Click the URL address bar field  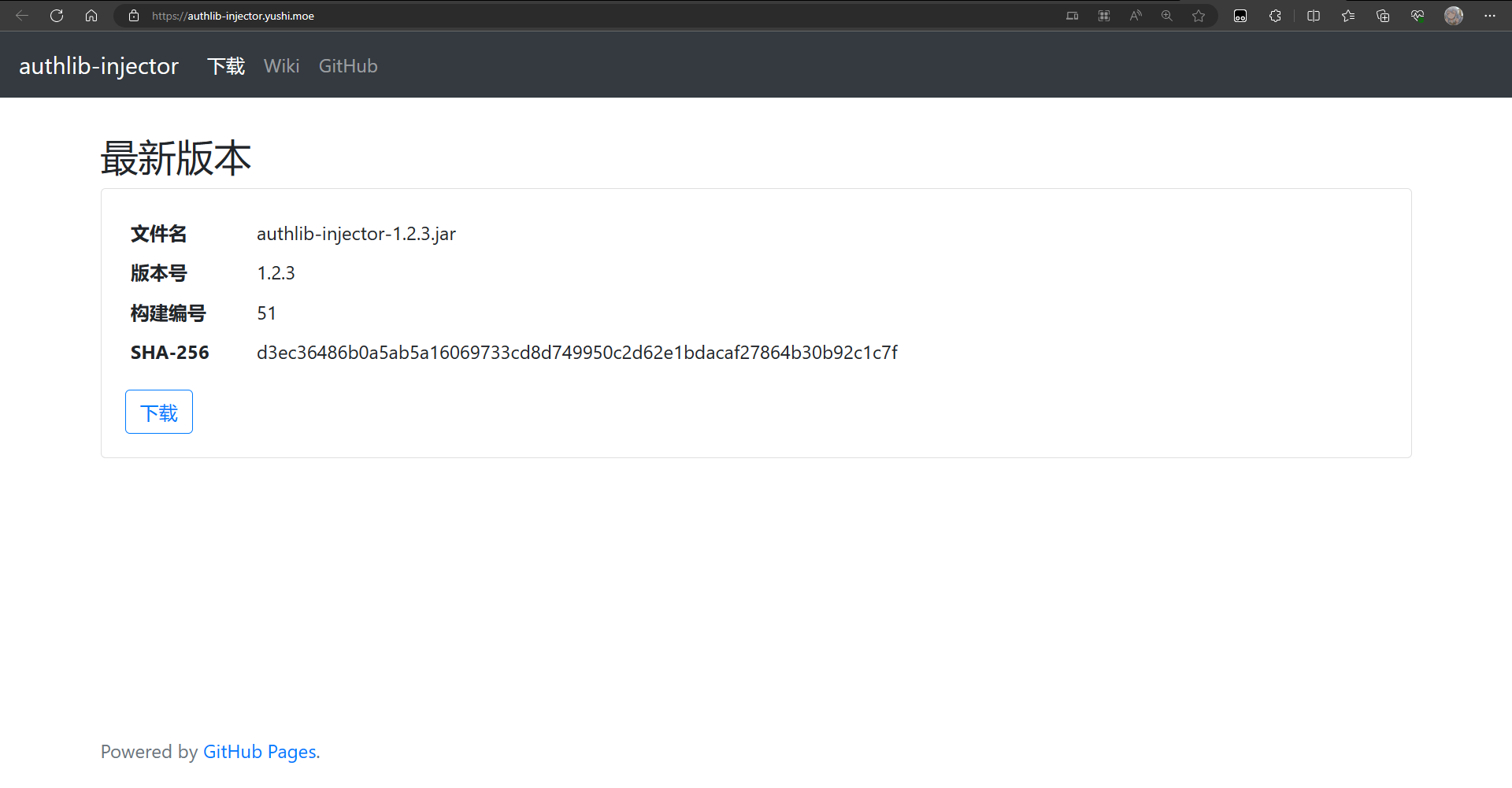[x=598, y=16]
